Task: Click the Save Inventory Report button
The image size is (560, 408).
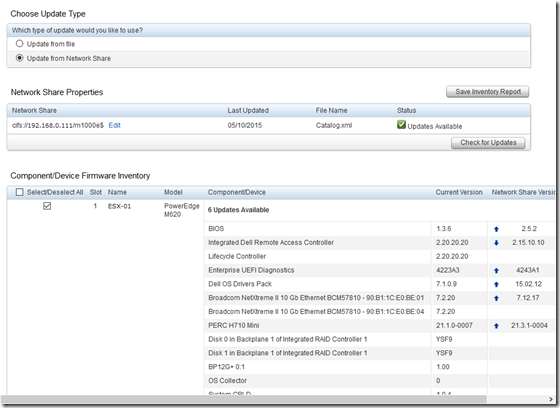Action: coord(488,92)
